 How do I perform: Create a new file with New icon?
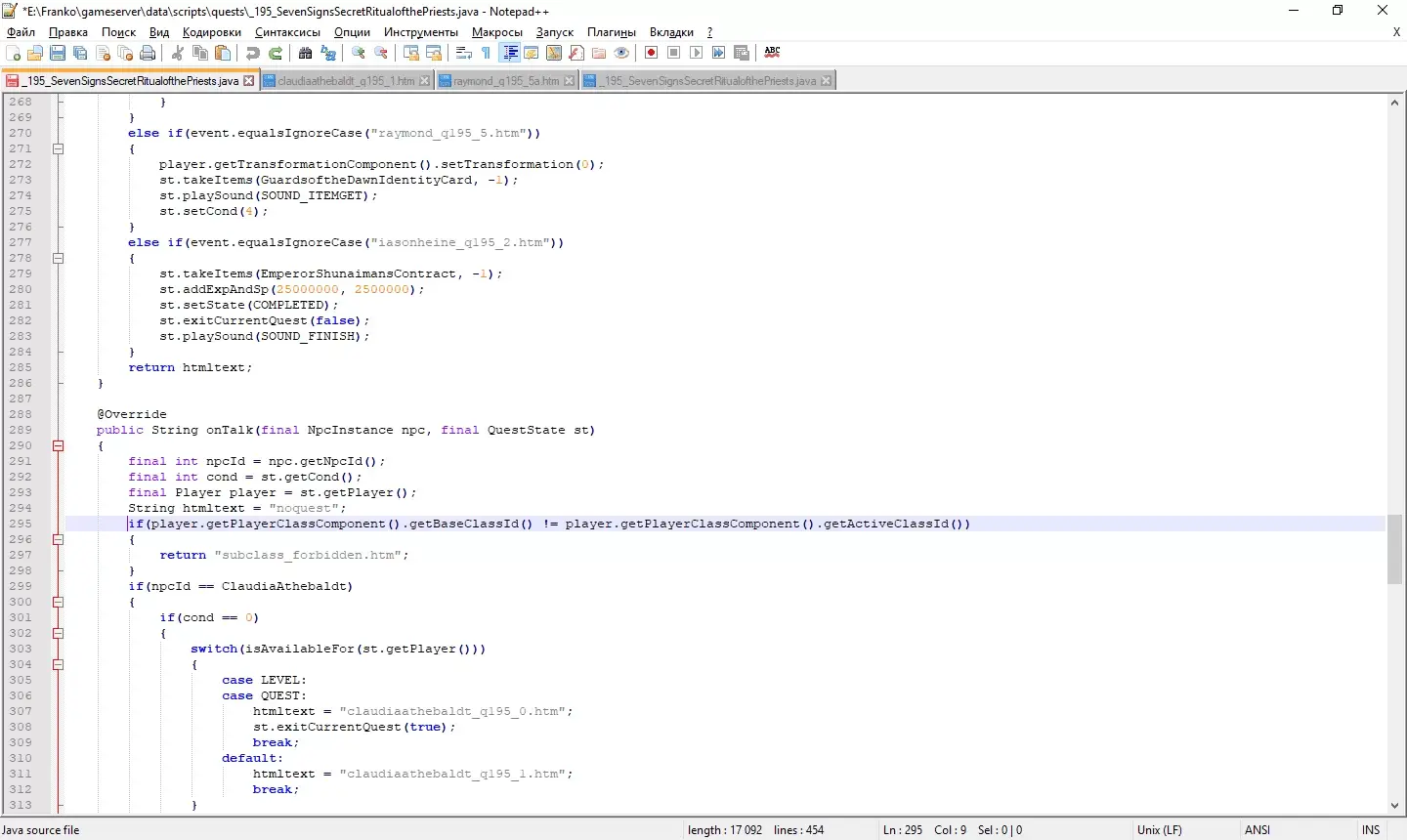point(13,53)
